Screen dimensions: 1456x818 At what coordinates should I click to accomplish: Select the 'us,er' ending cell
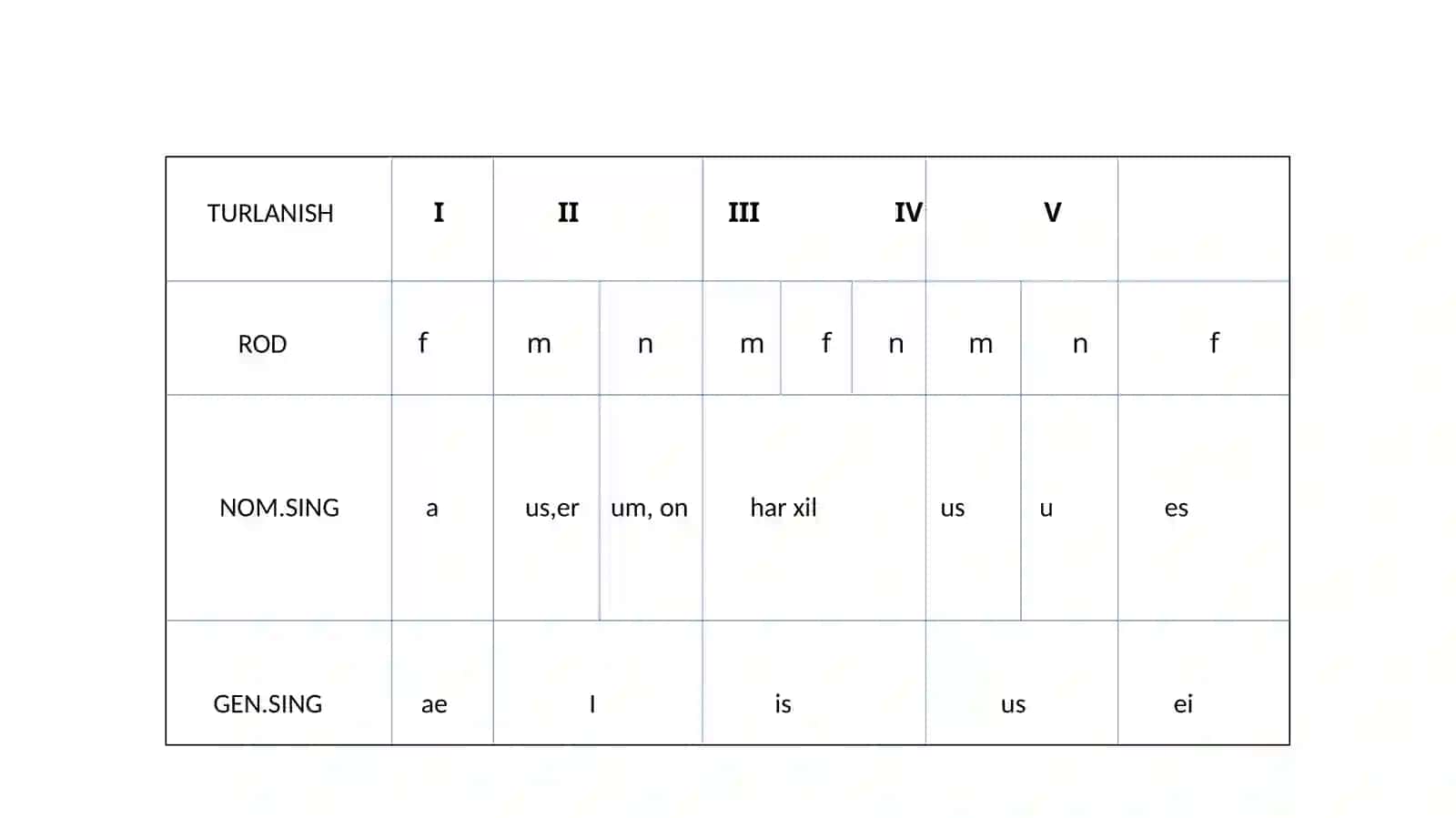coord(551,509)
